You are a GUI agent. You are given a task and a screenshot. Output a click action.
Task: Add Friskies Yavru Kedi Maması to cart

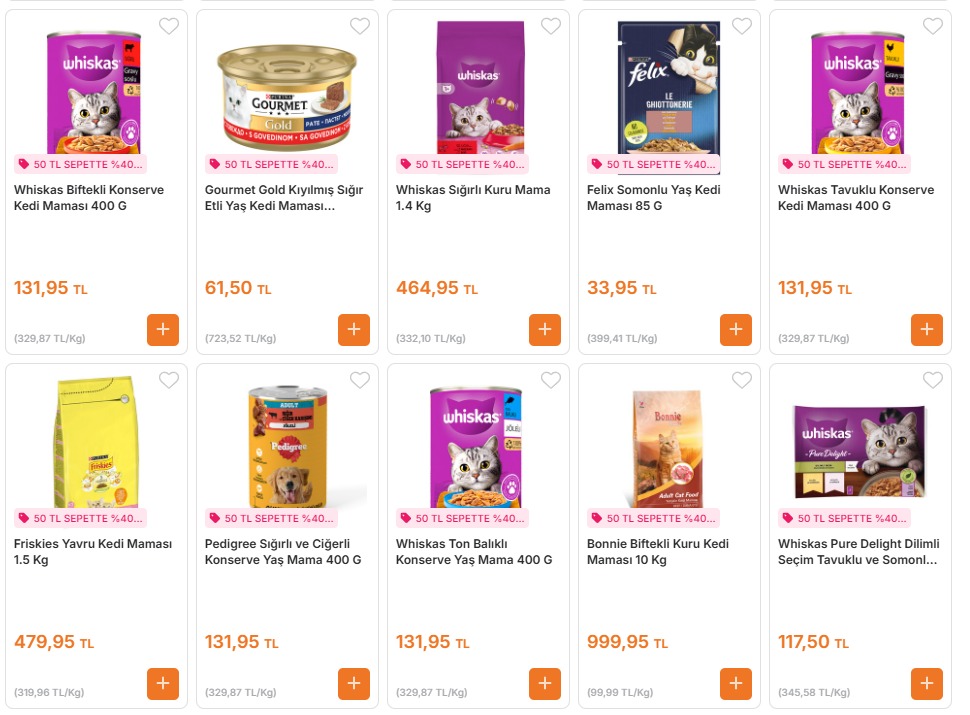(163, 684)
